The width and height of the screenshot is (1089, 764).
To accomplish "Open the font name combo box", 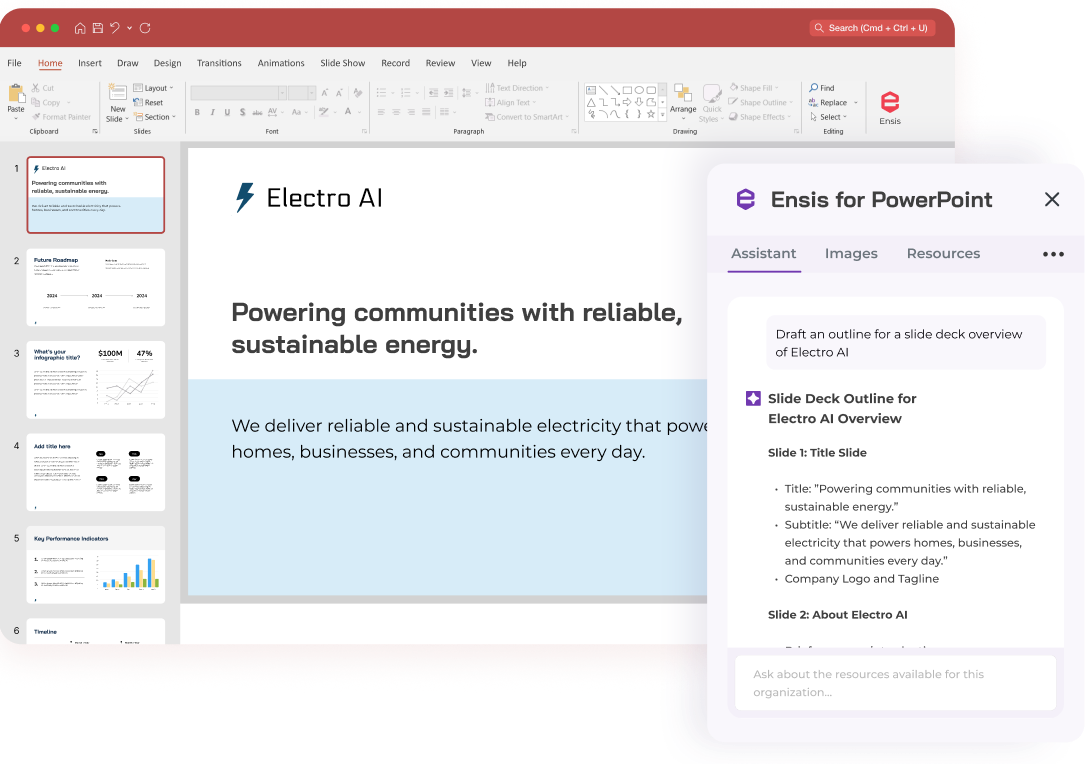I will 238,93.
